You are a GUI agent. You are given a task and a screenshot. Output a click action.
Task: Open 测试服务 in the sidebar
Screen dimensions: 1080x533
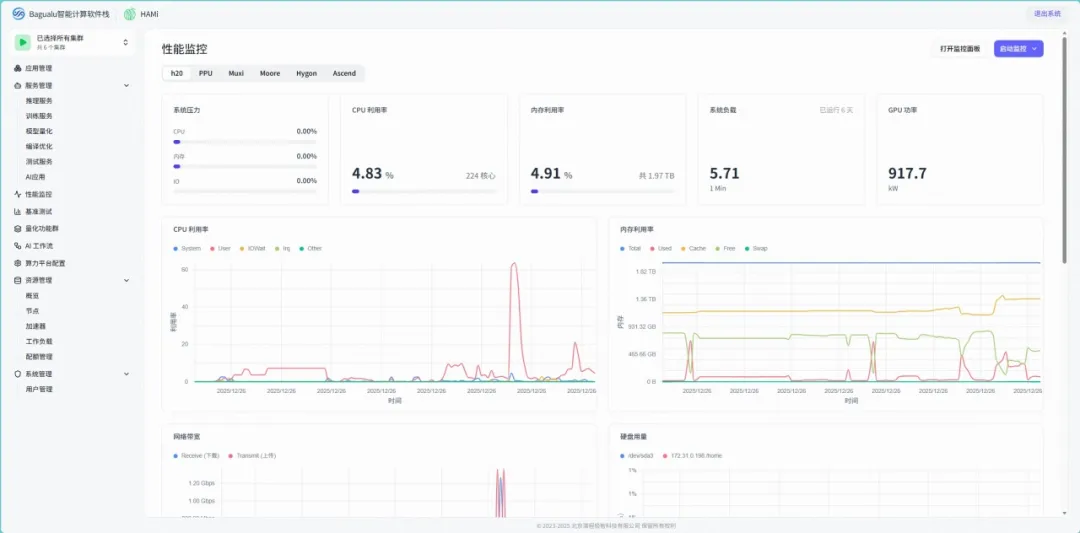(x=39, y=161)
